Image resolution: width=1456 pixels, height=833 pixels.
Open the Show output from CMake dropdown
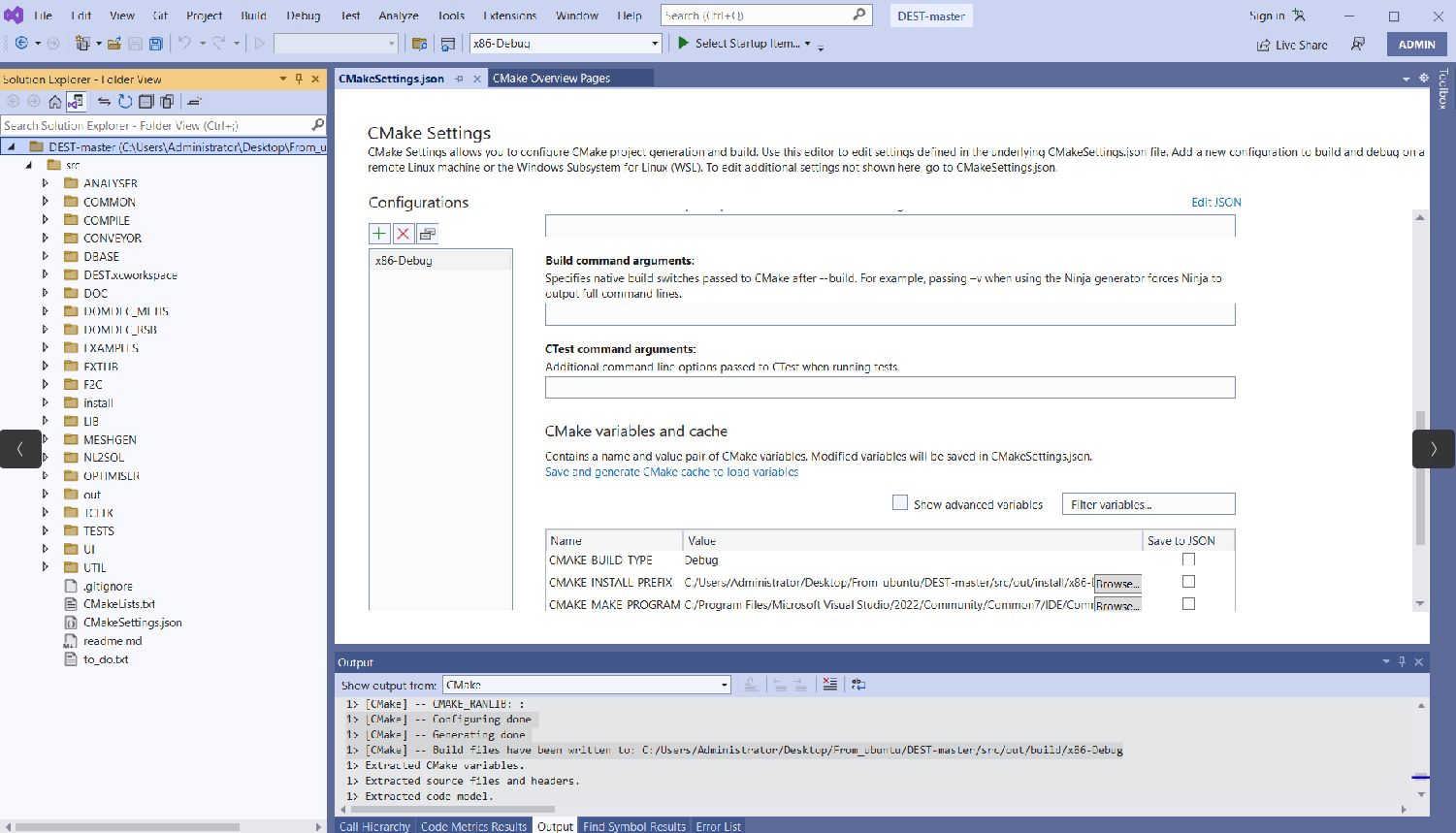[x=724, y=685]
